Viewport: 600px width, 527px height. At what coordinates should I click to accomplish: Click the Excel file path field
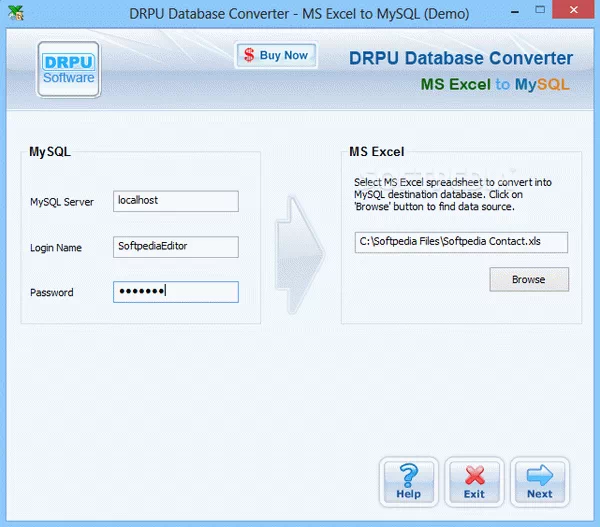click(461, 242)
